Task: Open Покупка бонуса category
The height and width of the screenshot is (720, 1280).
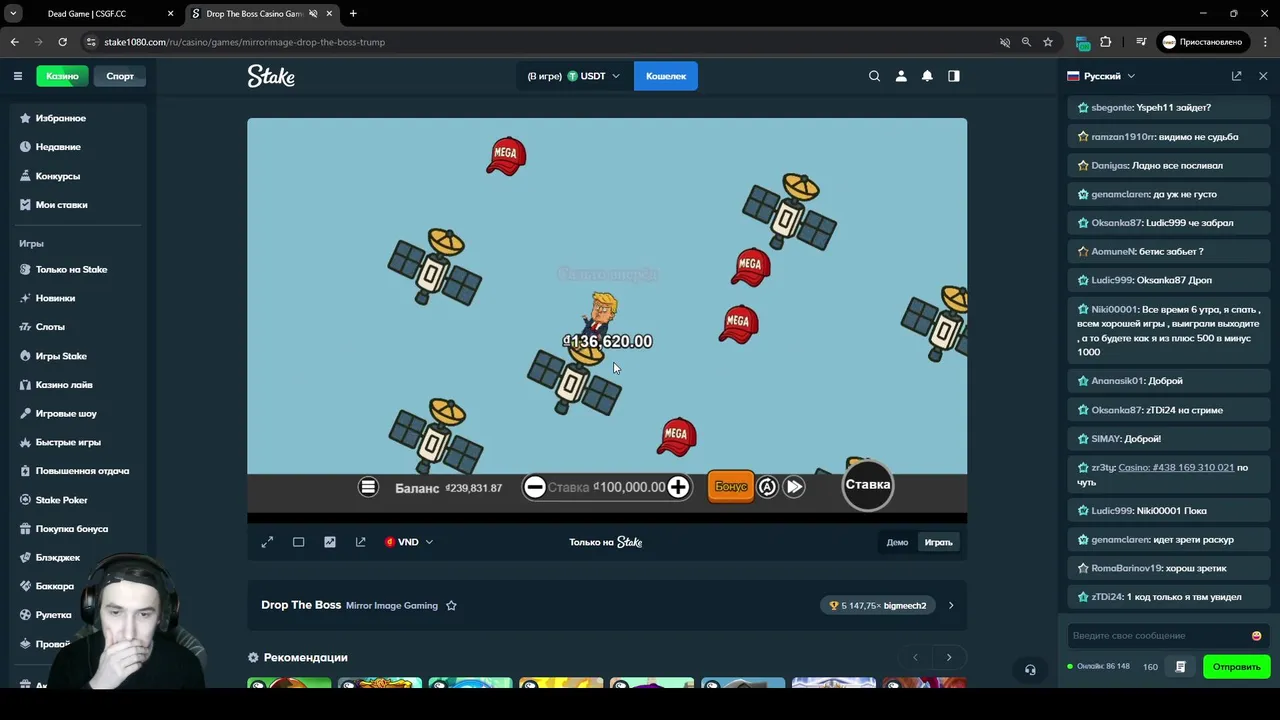Action: [78, 529]
